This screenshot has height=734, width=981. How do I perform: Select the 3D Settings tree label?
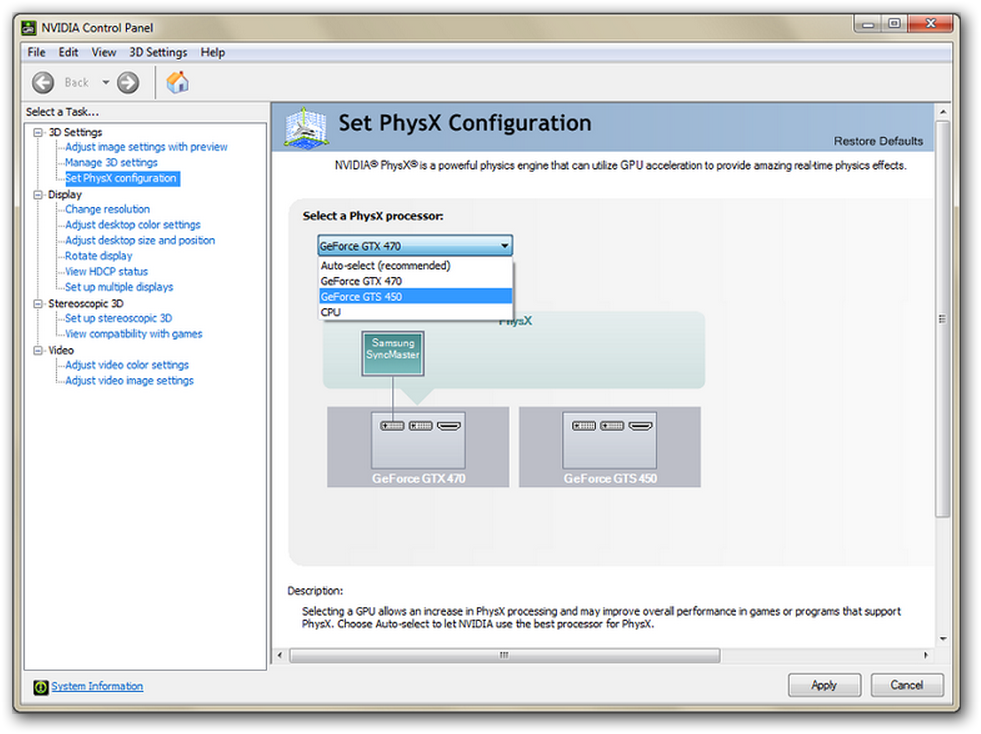coord(75,132)
